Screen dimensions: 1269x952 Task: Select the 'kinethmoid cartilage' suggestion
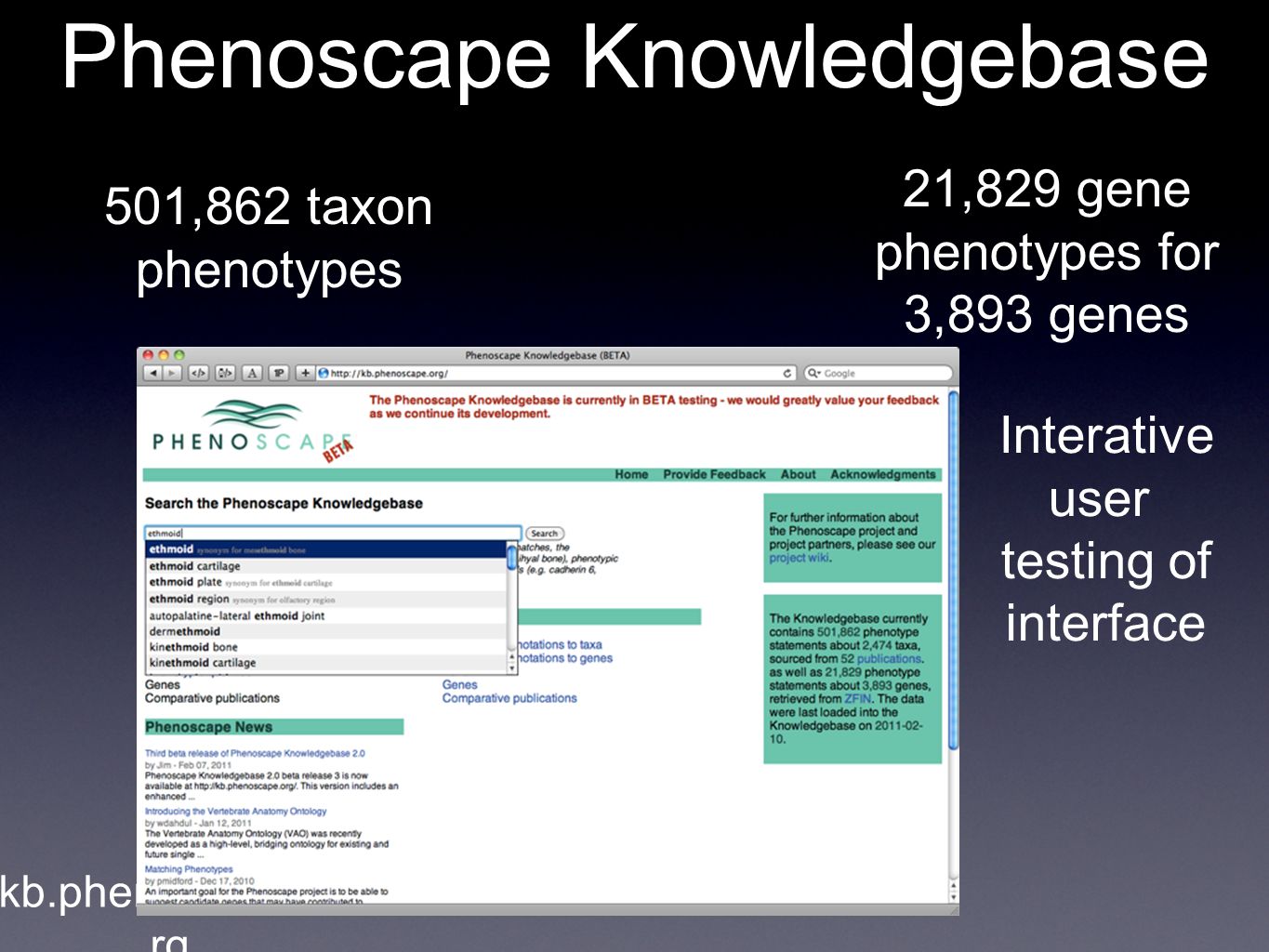pos(327,663)
